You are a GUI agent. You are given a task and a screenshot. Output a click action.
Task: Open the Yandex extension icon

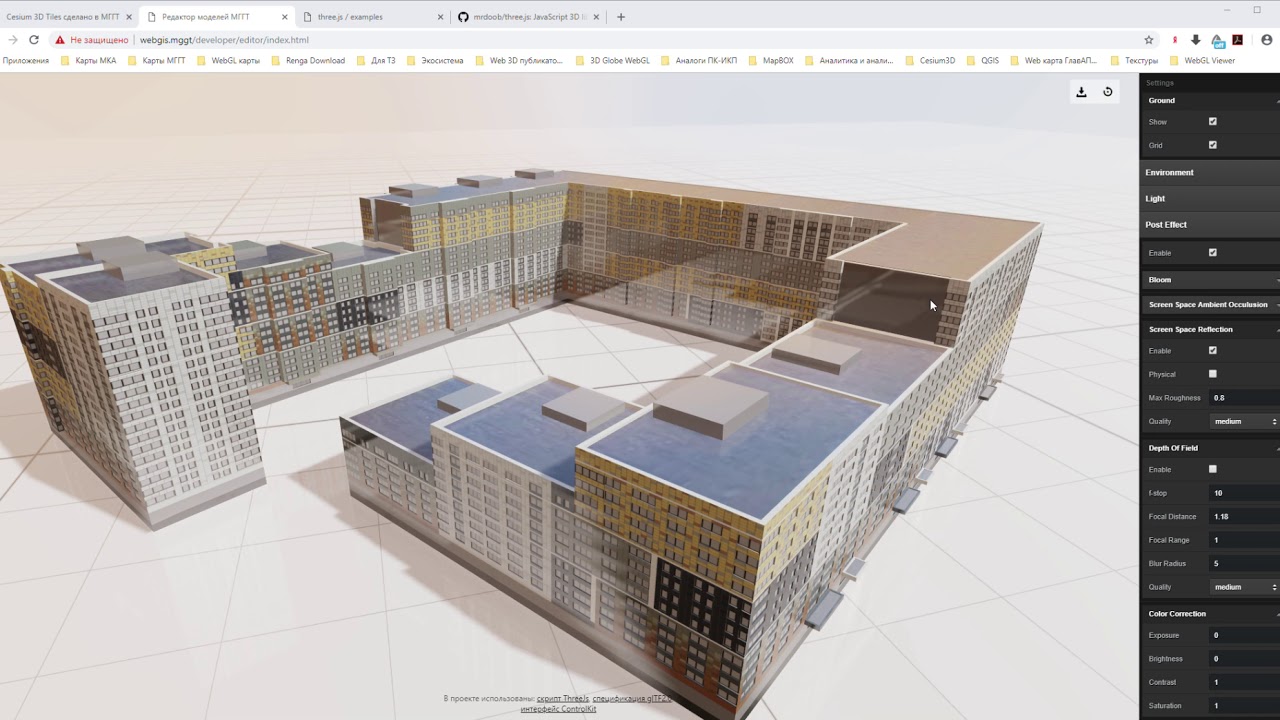(1174, 40)
